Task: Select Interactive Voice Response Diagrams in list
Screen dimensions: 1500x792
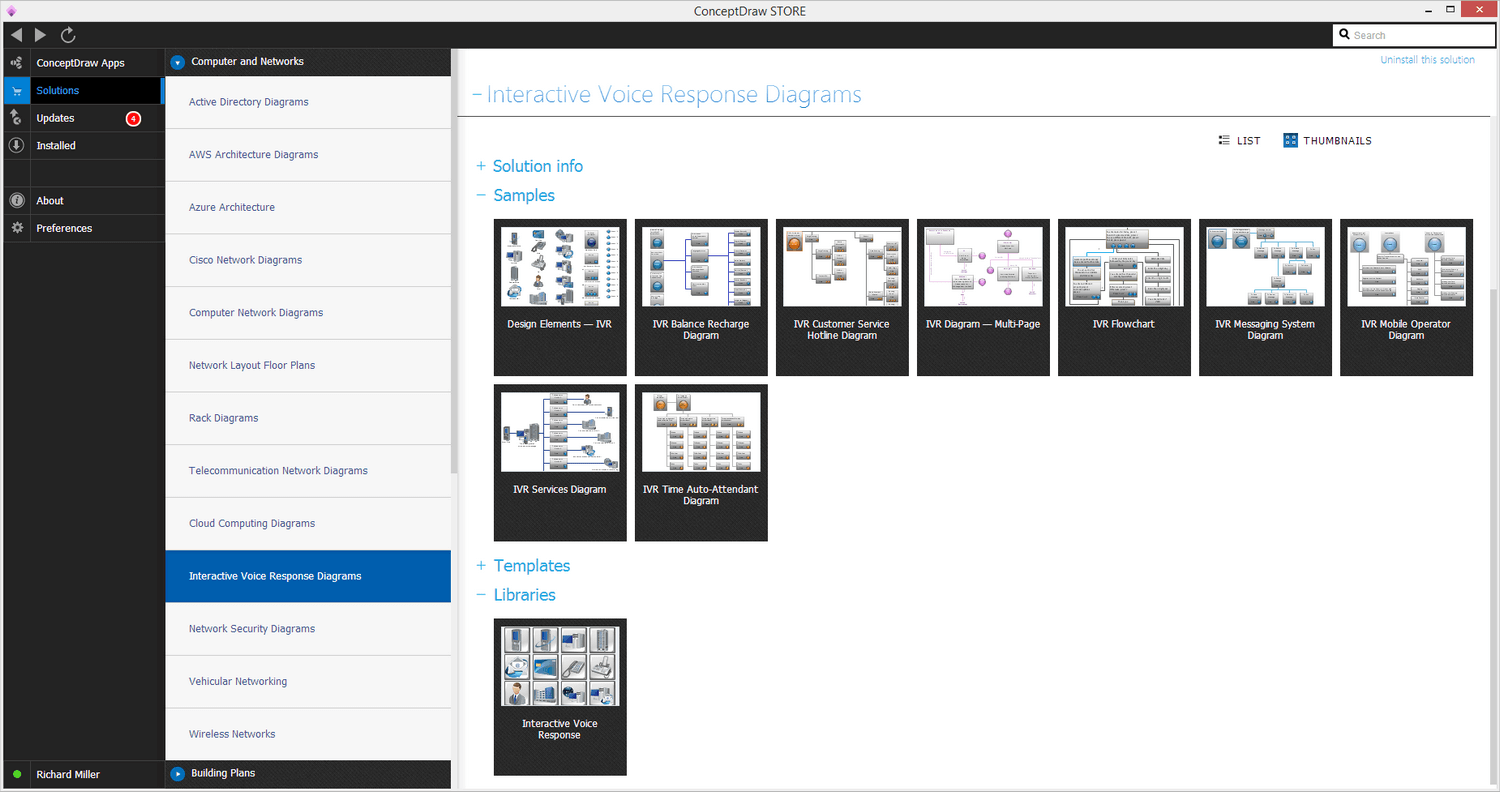Action: [x=308, y=576]
